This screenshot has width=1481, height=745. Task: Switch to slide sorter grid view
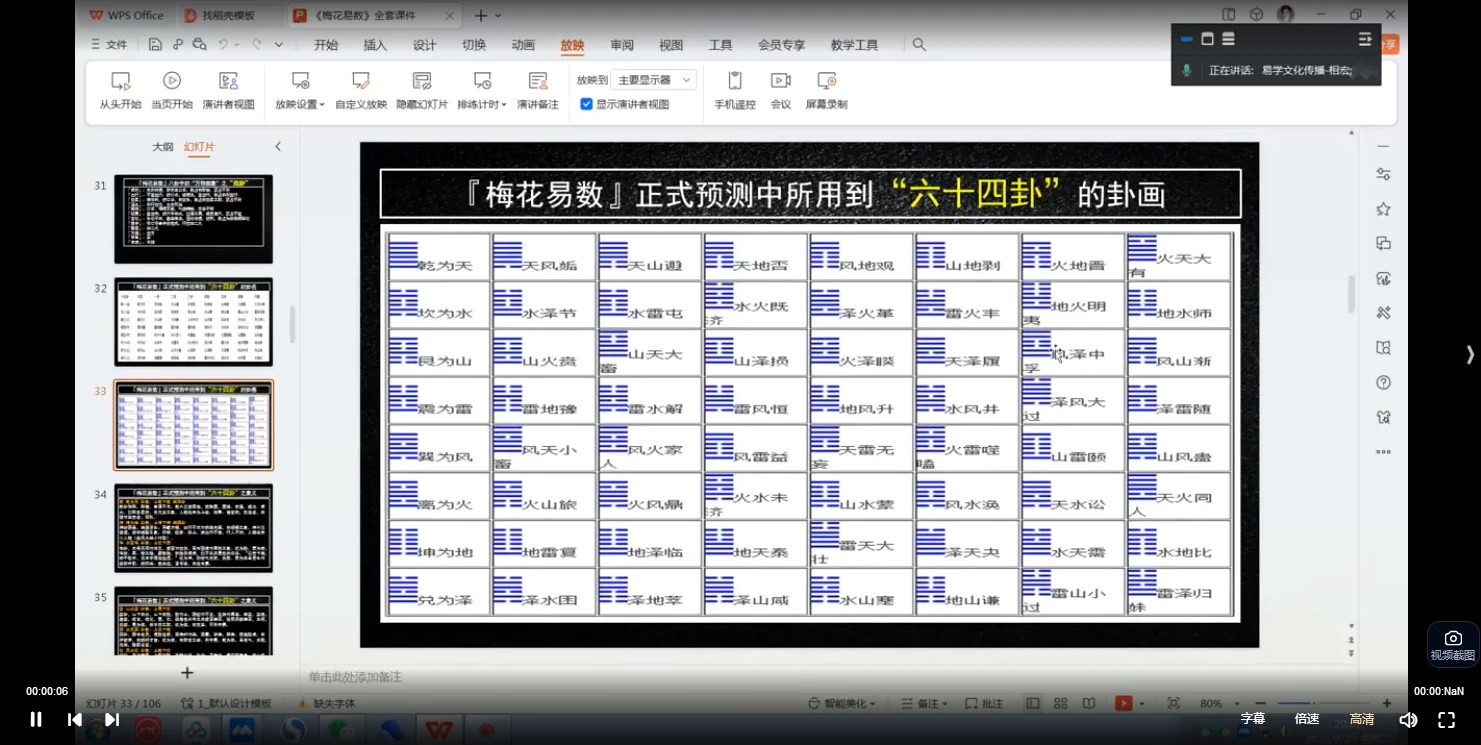(1061, 703)
